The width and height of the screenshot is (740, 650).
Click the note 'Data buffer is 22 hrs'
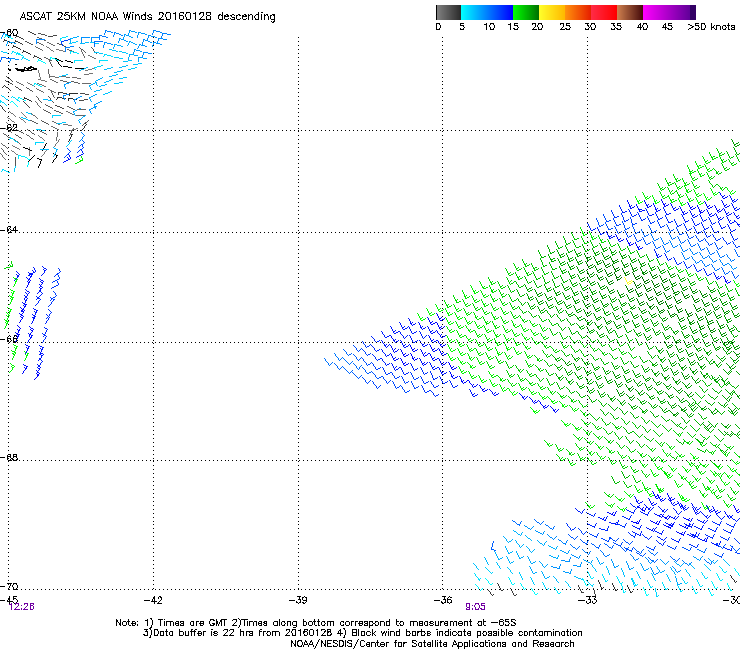(204, 633)
